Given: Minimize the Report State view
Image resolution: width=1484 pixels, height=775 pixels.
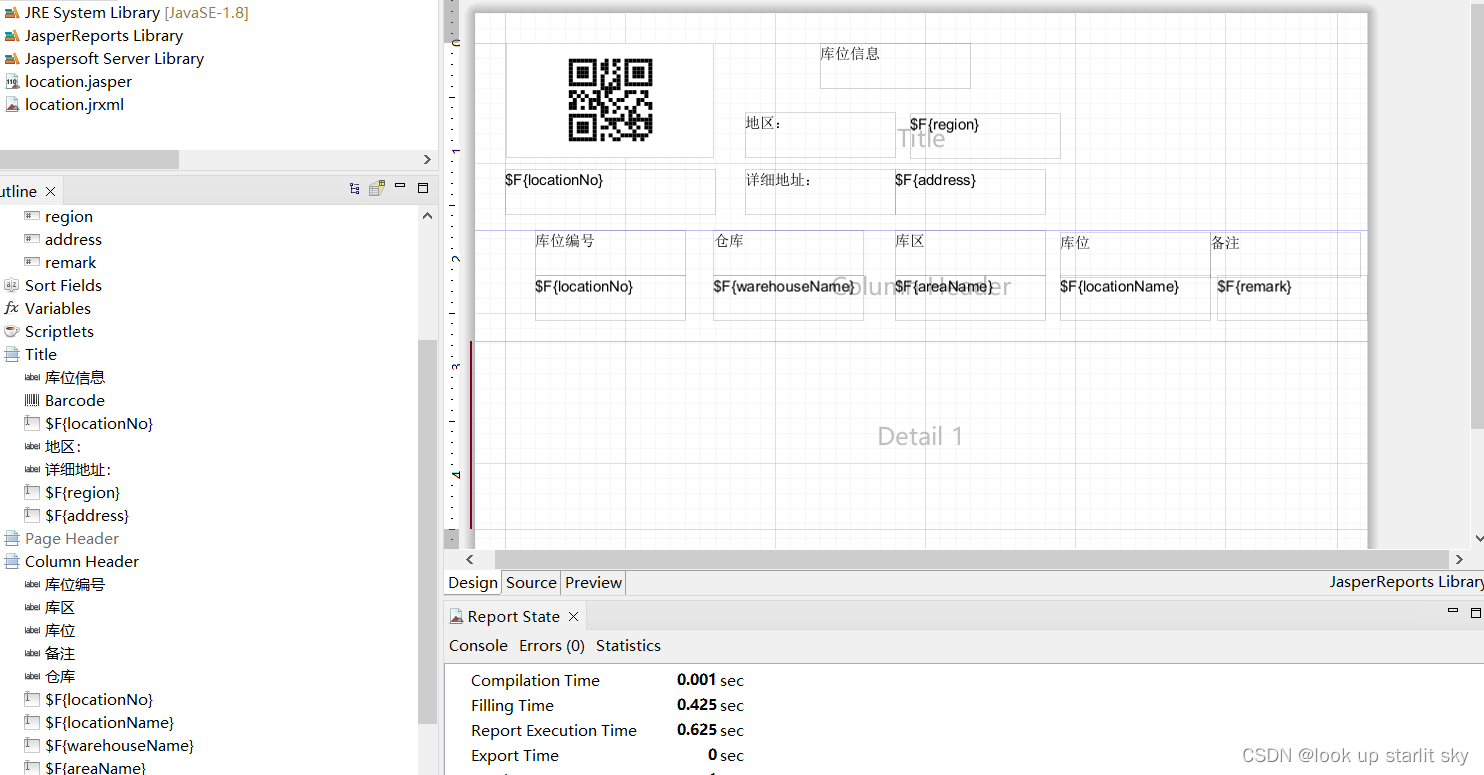Looking at the screenshot, I should pyautogui.click(x=1453, y=610).
